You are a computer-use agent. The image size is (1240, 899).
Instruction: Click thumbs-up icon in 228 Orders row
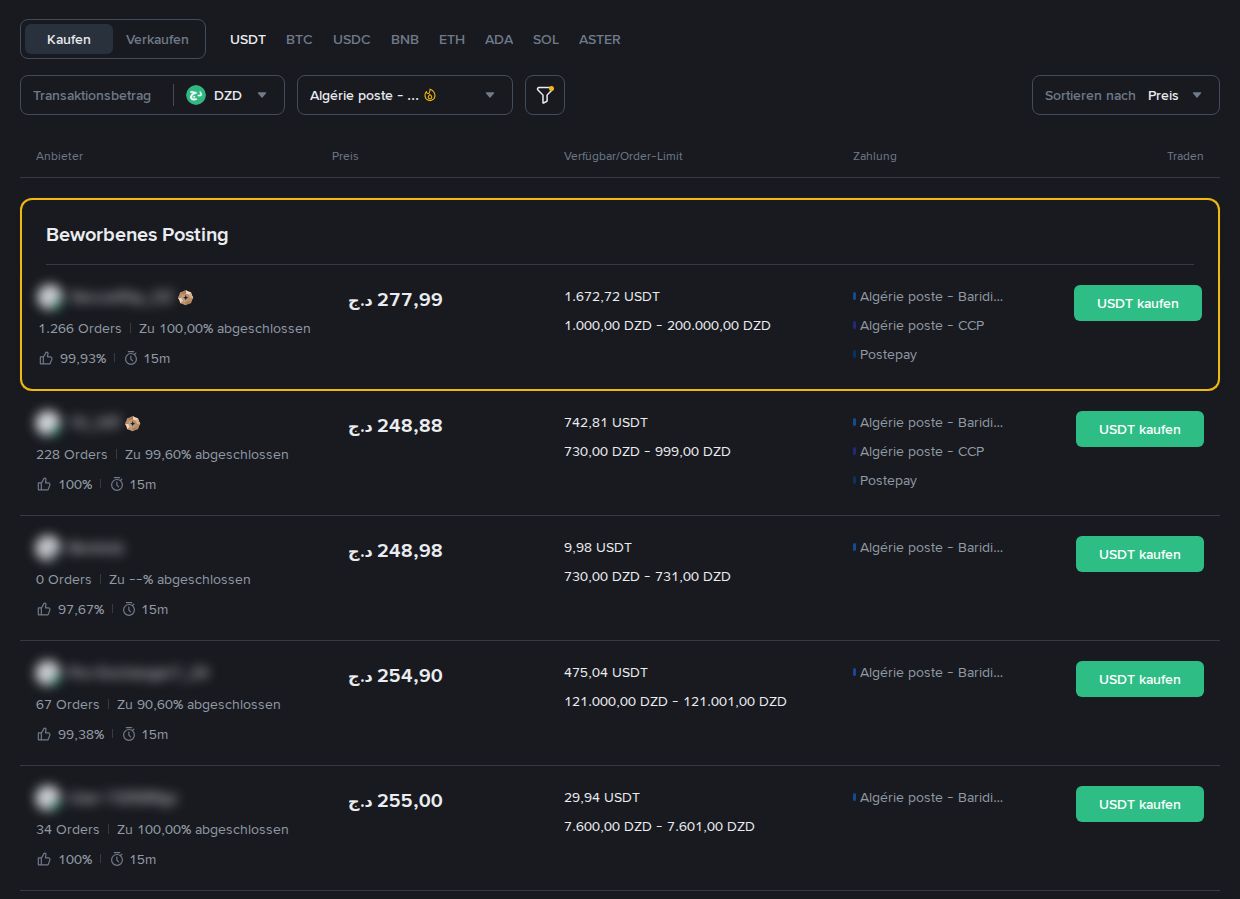pos(44,484)
